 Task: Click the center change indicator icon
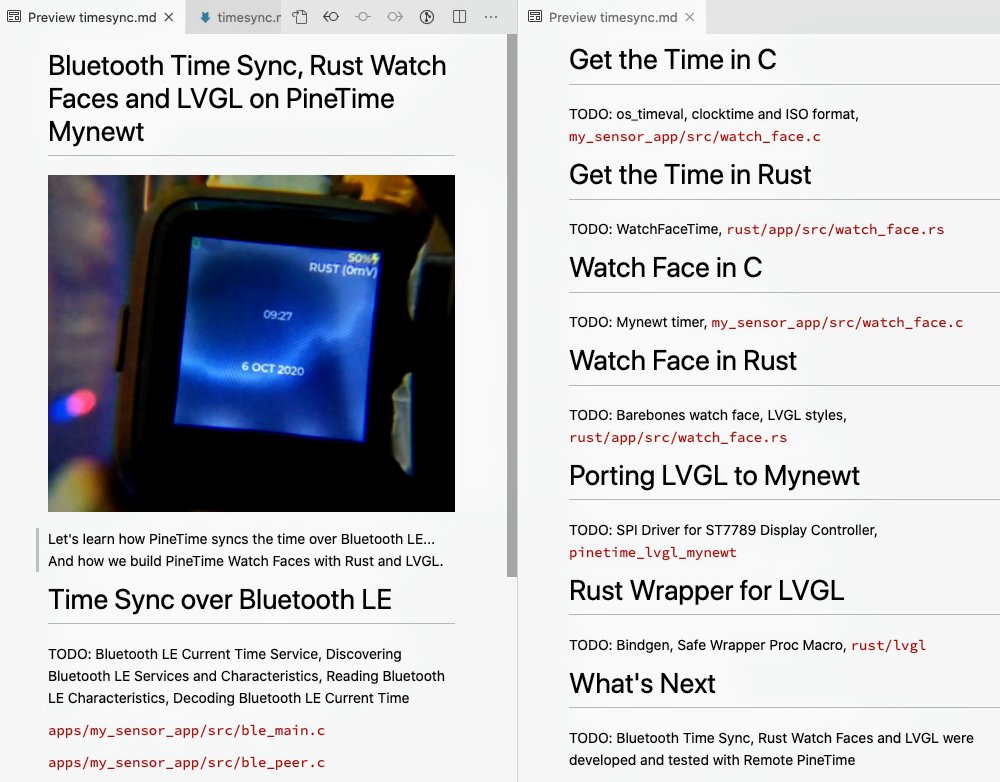[x=363, y=17]
